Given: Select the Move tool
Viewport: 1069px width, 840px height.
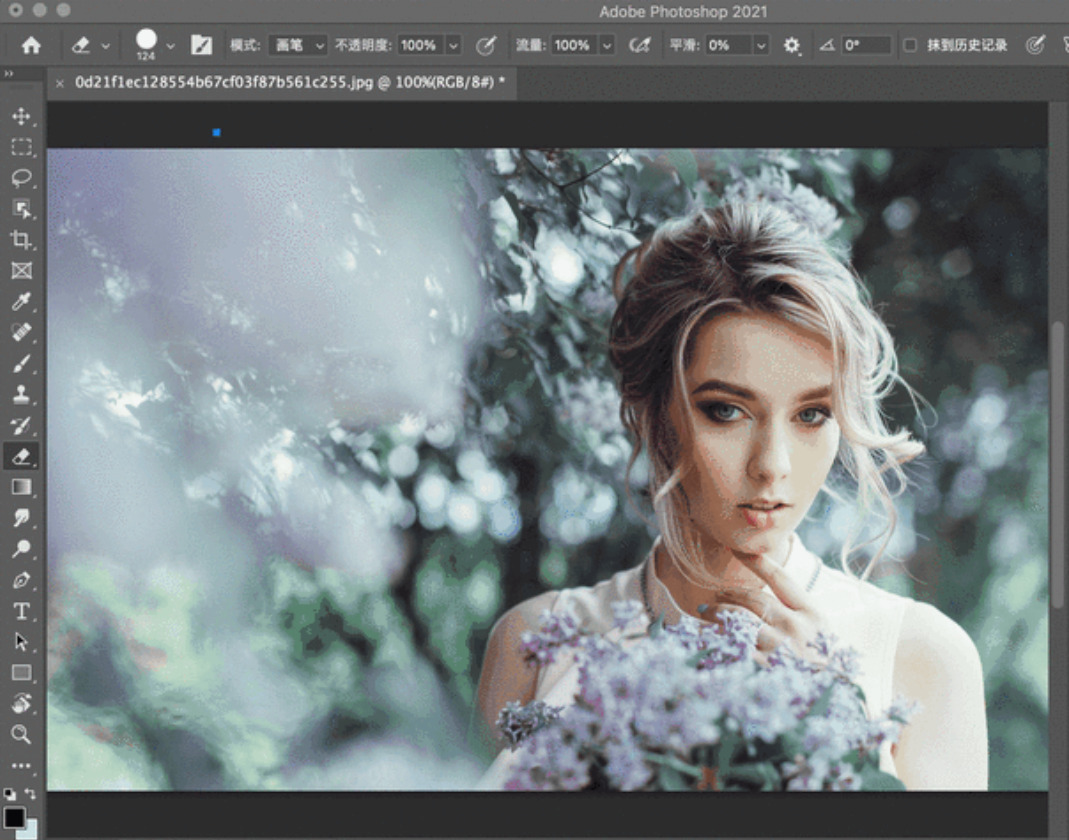Looking at the screenshot, I should [21, 117].
